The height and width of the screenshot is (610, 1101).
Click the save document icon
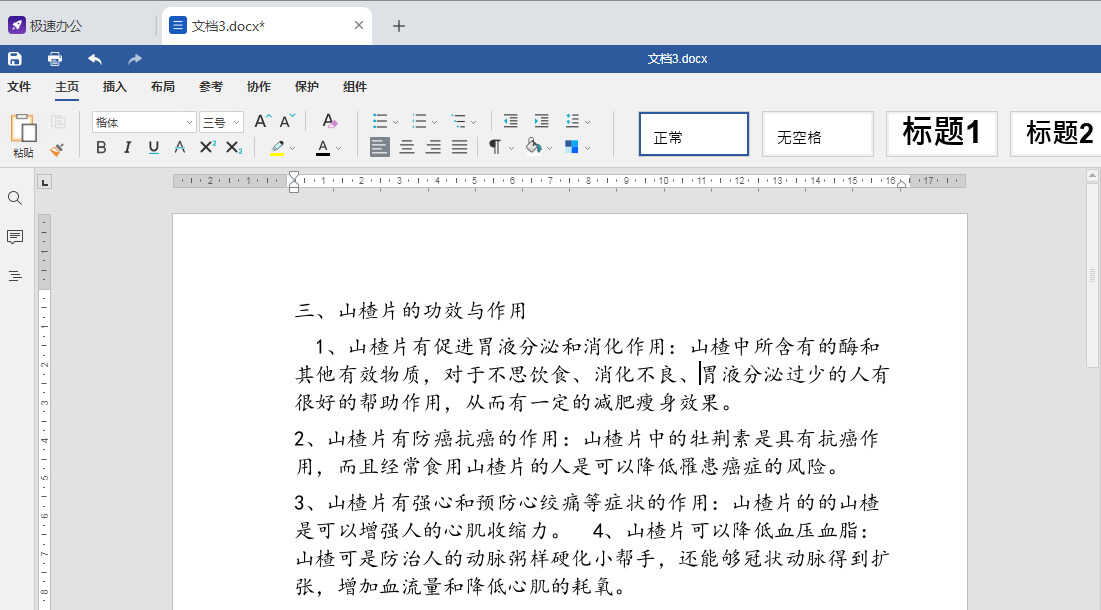pos(15,59)
